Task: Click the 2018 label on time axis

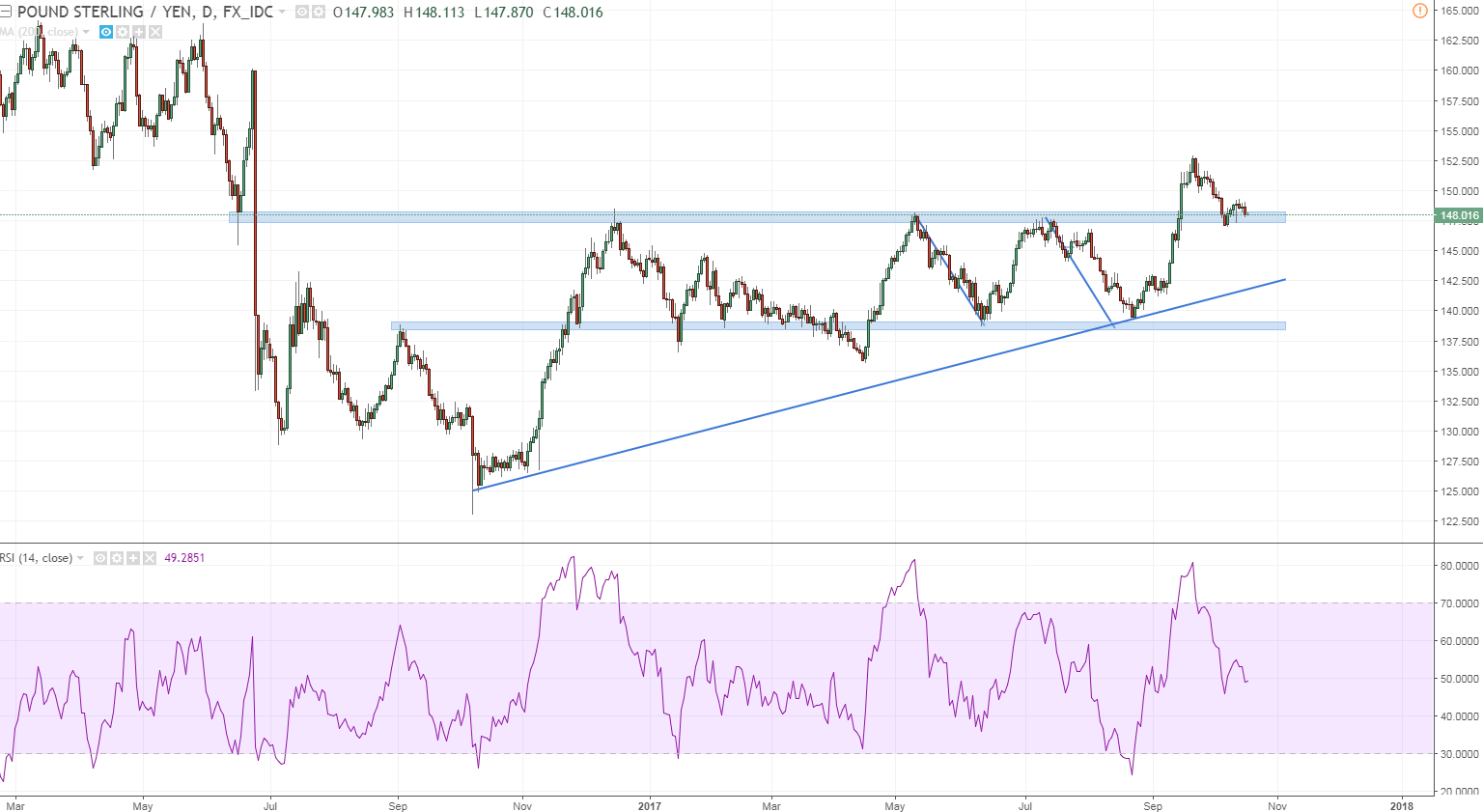Action: (1402, 805)
